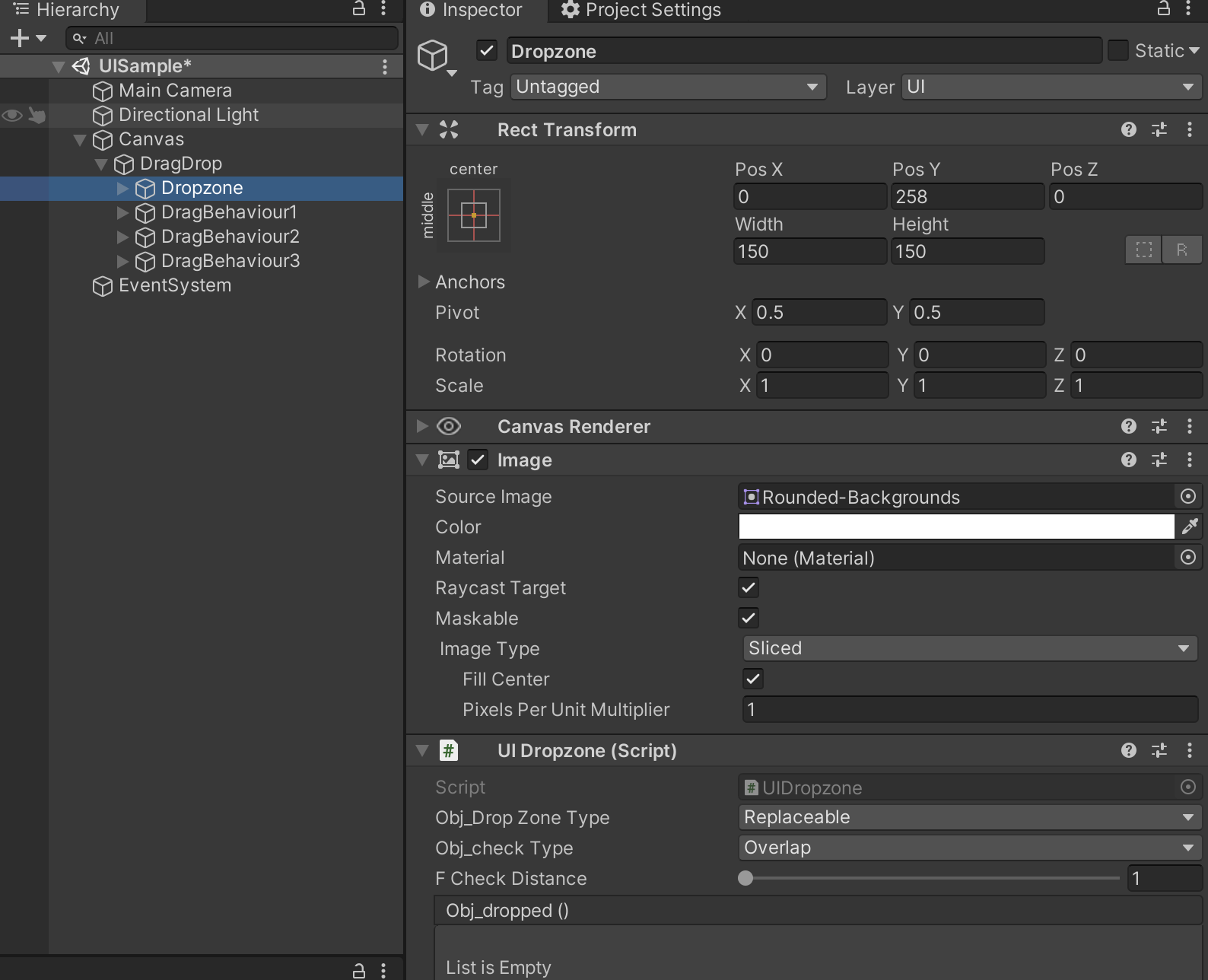Open Image component presets icon
Screen dimensions: 1208x980
tap(1159, 460)
